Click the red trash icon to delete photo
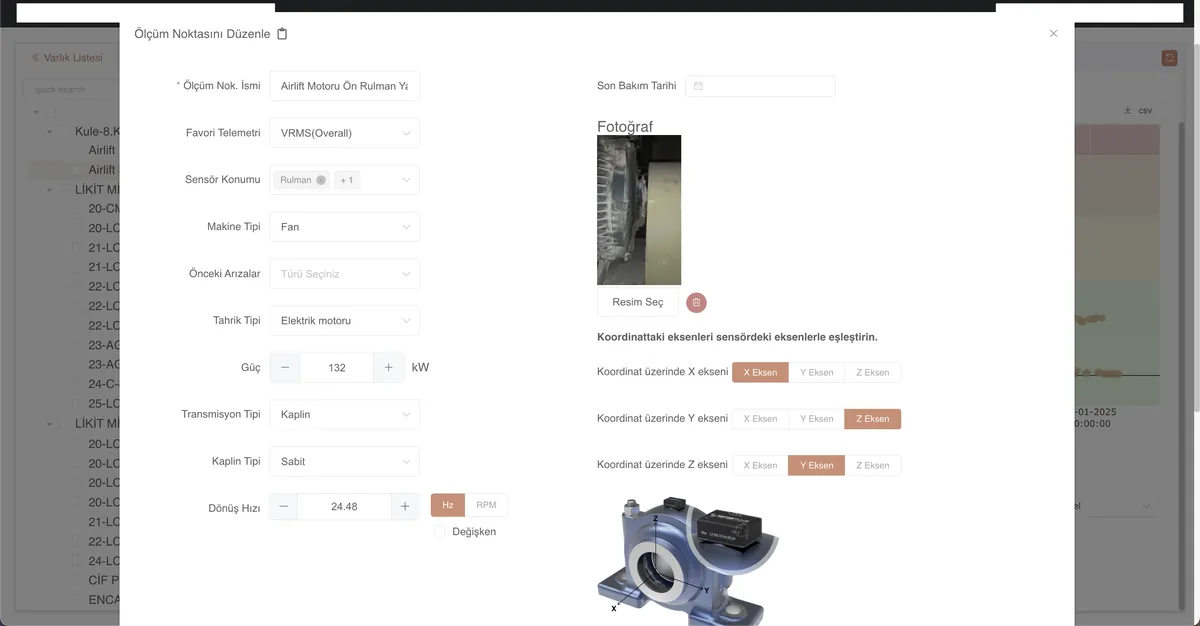This screenshot has width=1200, height=626. [696, 302]
